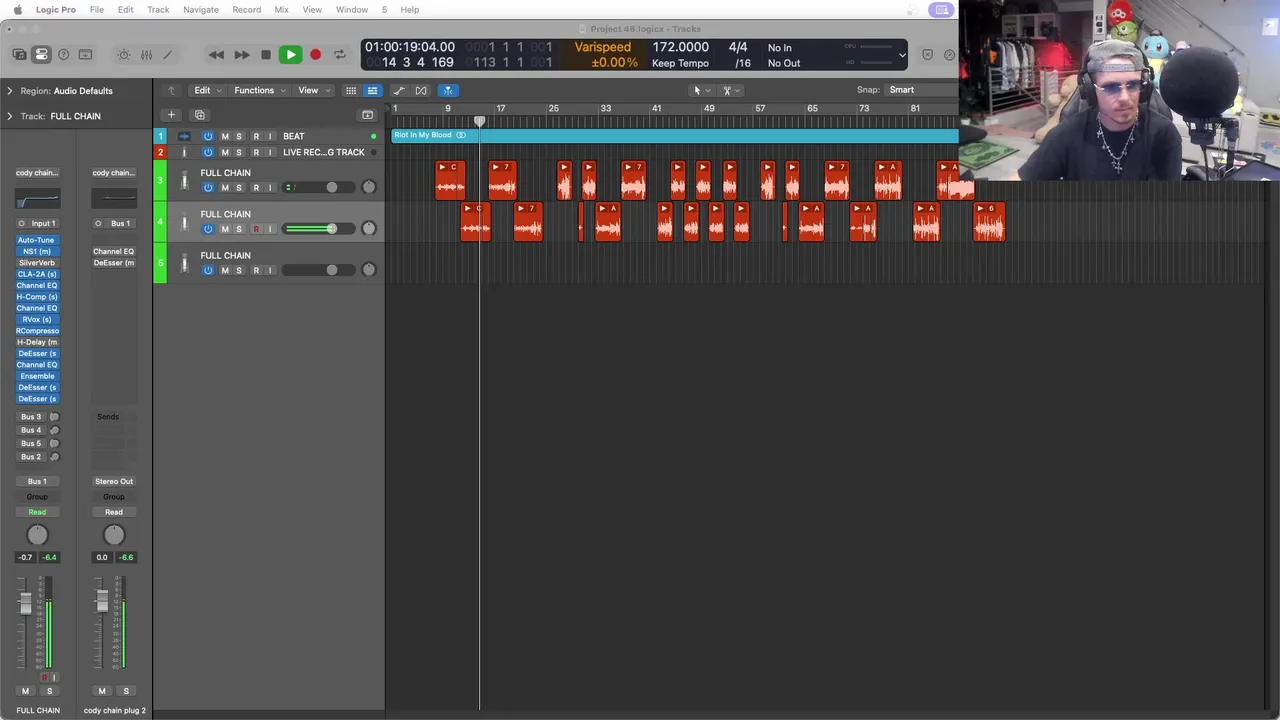Toggle power button on track 5

208,270
